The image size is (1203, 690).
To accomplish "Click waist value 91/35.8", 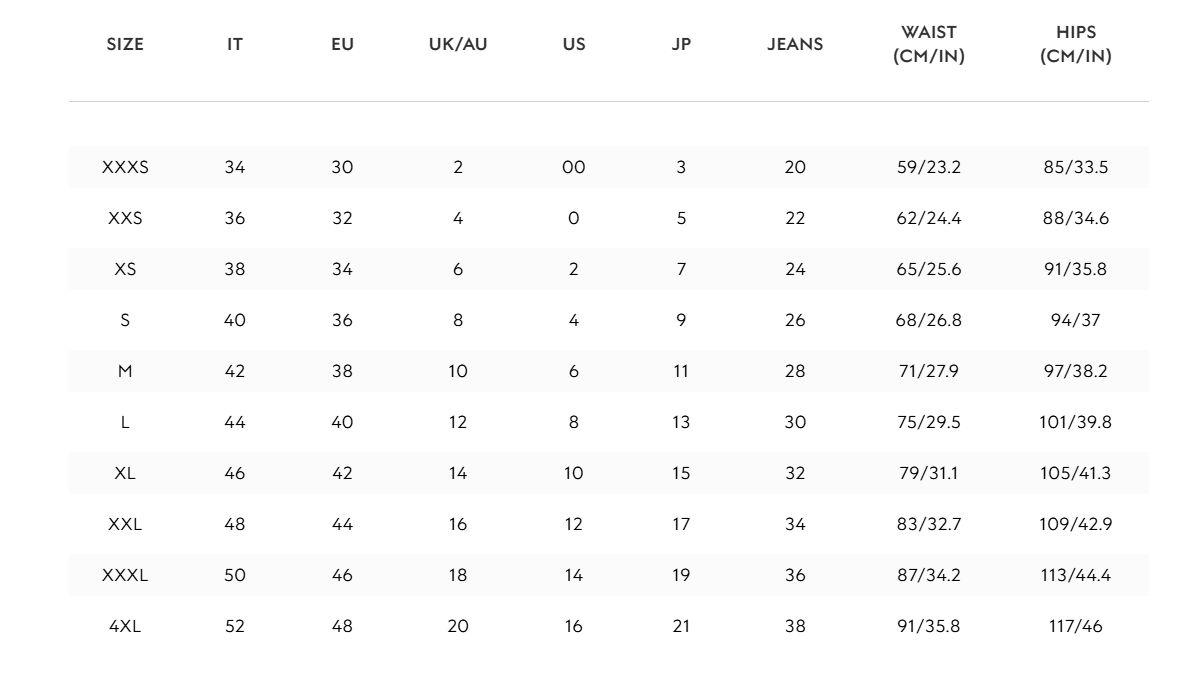I will point(929,626).
